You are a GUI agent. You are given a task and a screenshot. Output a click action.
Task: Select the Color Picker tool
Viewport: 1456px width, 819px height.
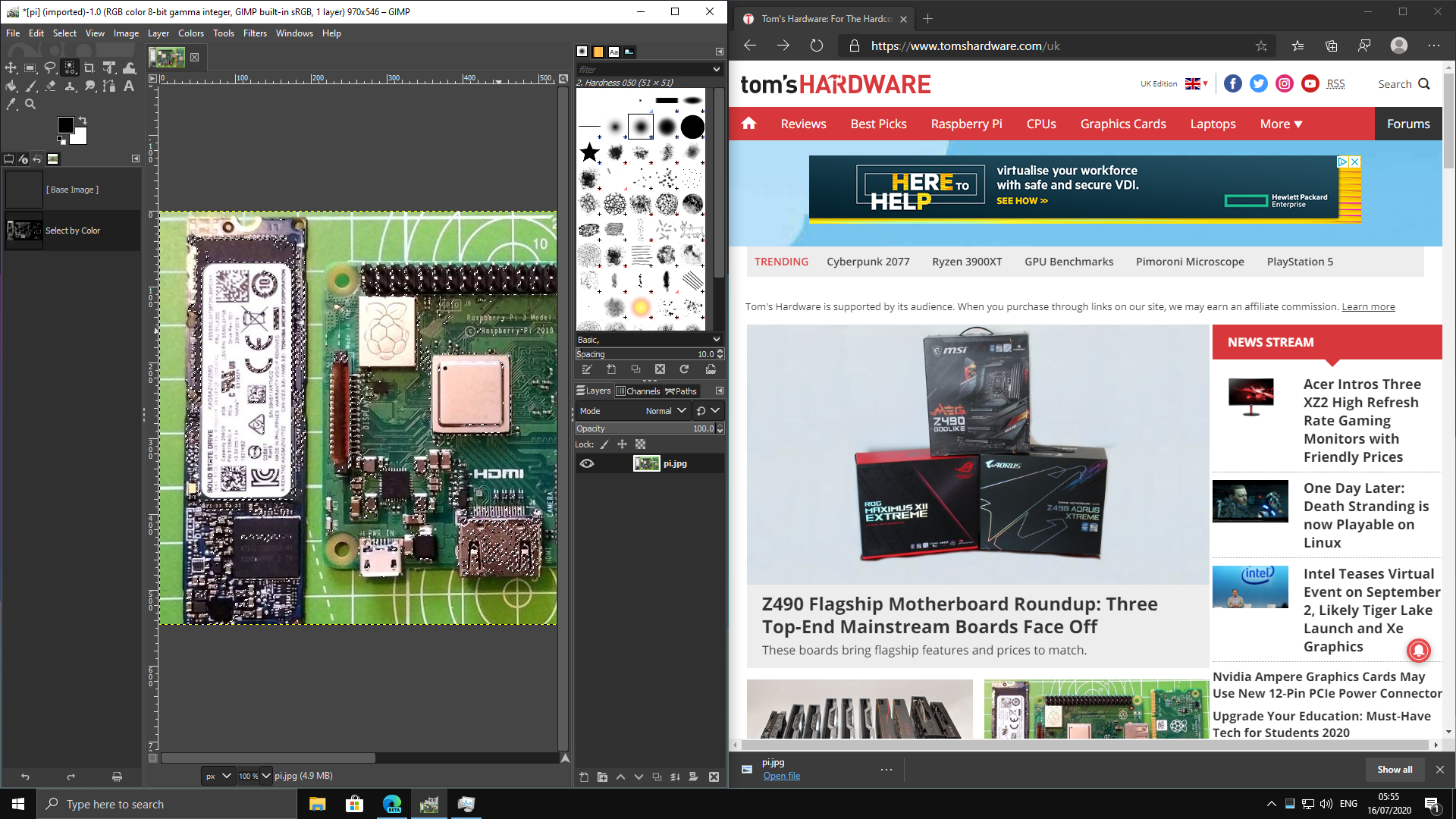(x=11, y=103)
